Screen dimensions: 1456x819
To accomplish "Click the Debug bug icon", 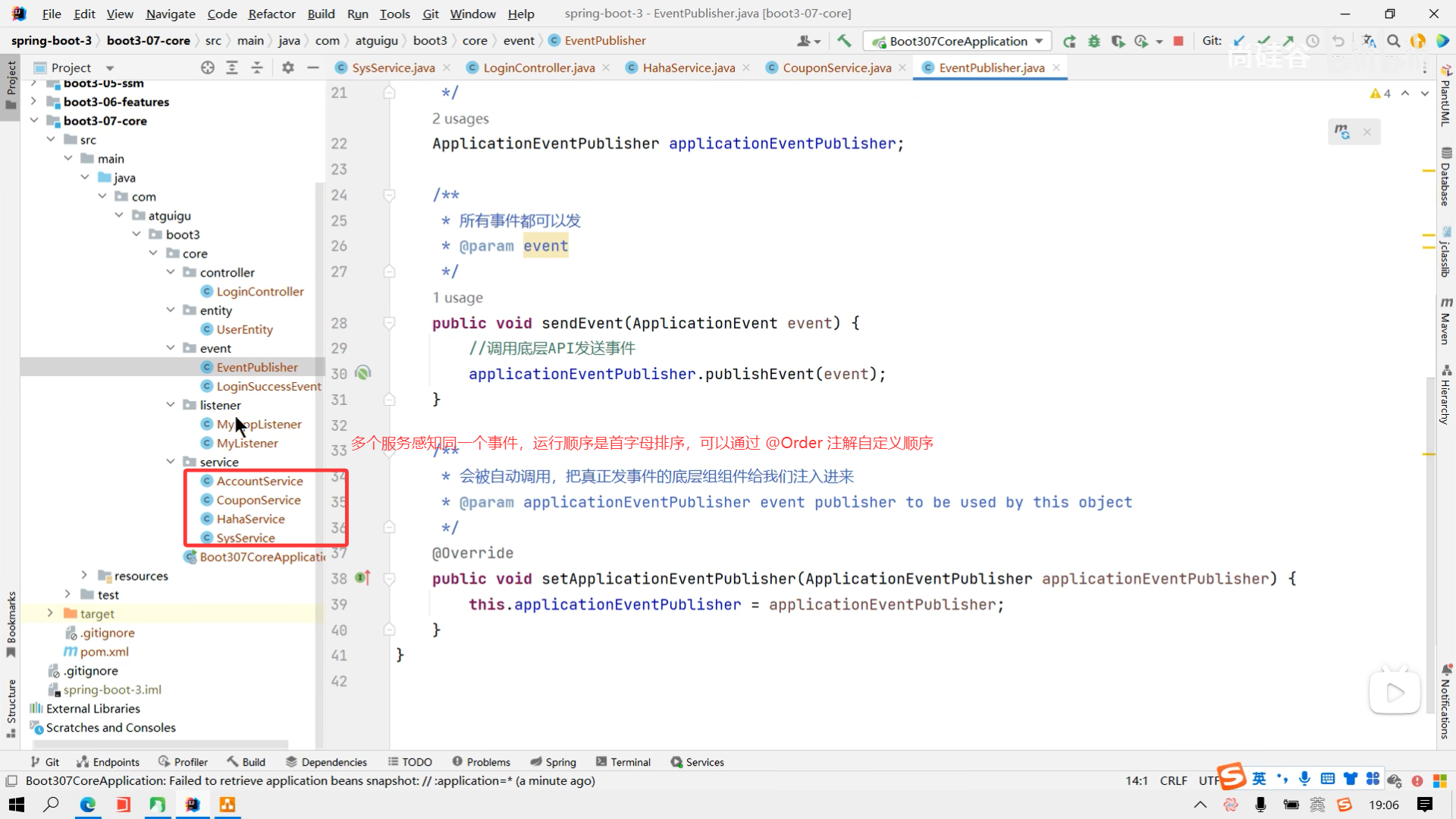I will tap(1094, 41).
